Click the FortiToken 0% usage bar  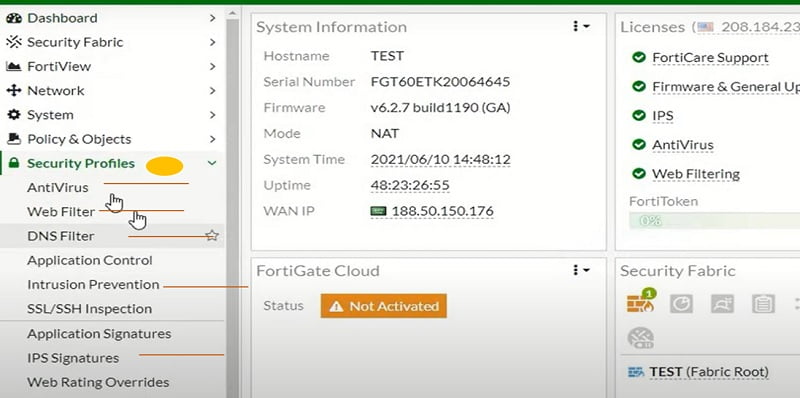pyautogui.click(x=714, y=220)
